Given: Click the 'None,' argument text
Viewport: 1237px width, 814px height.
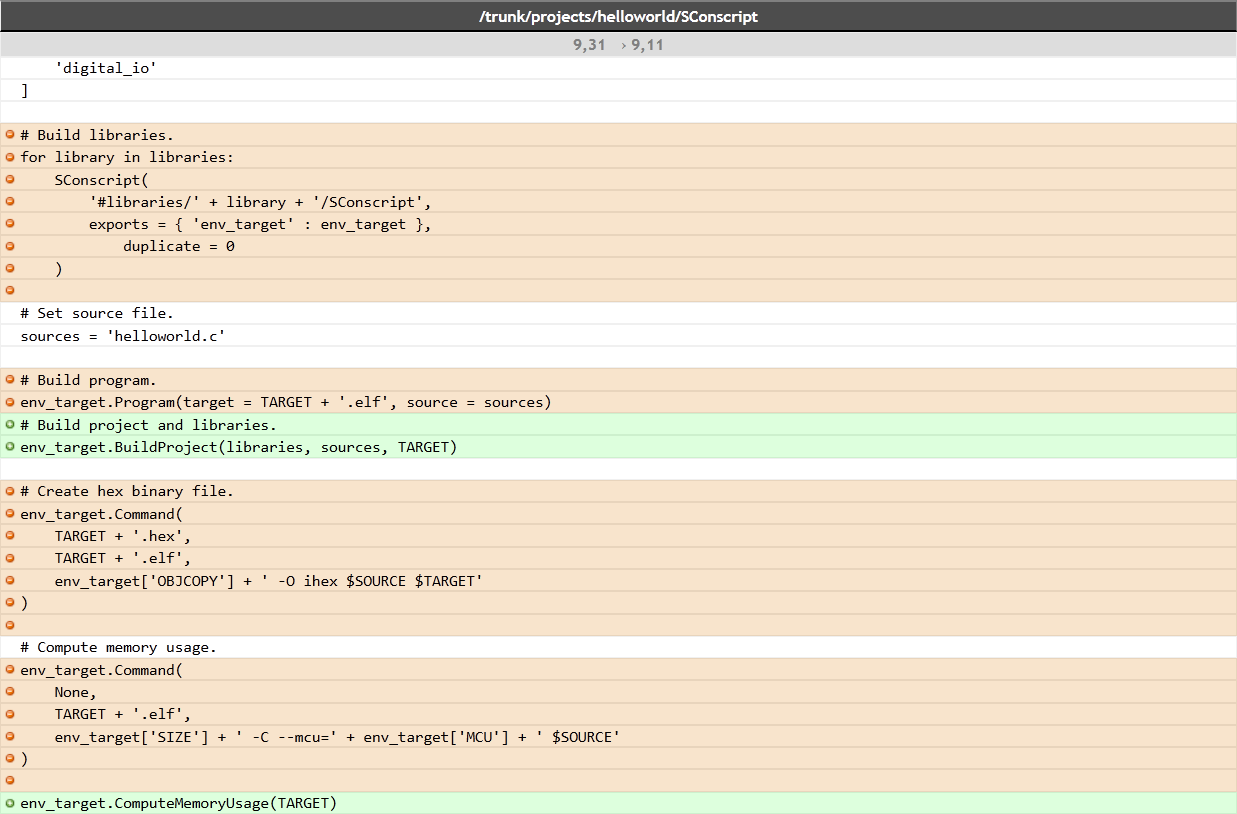Looking at the screenshot, I should click(x=76, y=692).
